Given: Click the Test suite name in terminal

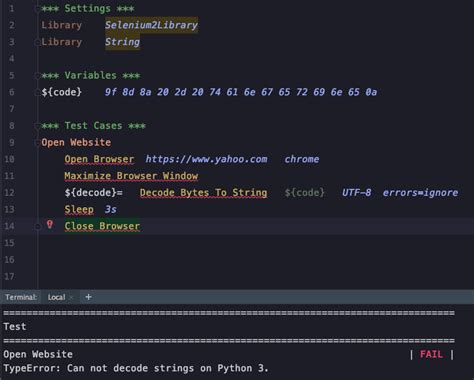Looking at the screenshot, I should (x=15, y=326).
